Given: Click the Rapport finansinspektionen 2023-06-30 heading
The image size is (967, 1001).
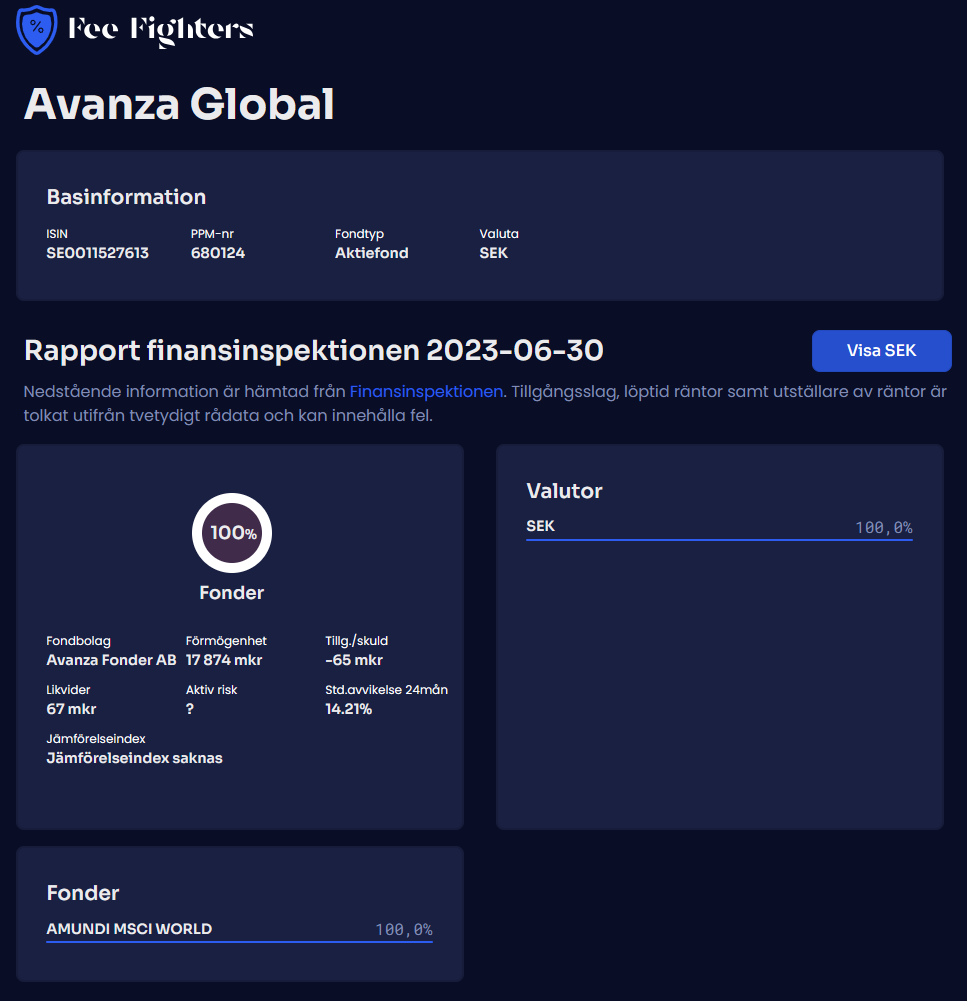Looking at the screenshot, I should 313,351.
